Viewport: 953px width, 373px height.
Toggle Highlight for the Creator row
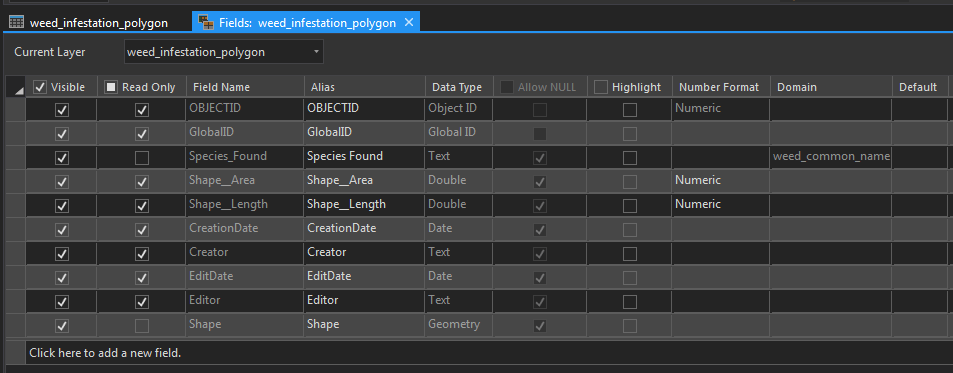[630, 253]
